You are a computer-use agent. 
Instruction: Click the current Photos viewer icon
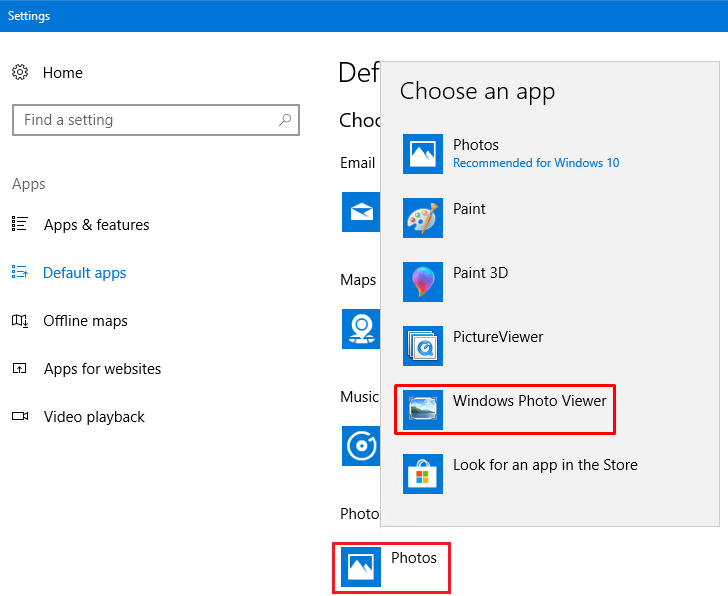pyautogui.click(x=361, y=567)
